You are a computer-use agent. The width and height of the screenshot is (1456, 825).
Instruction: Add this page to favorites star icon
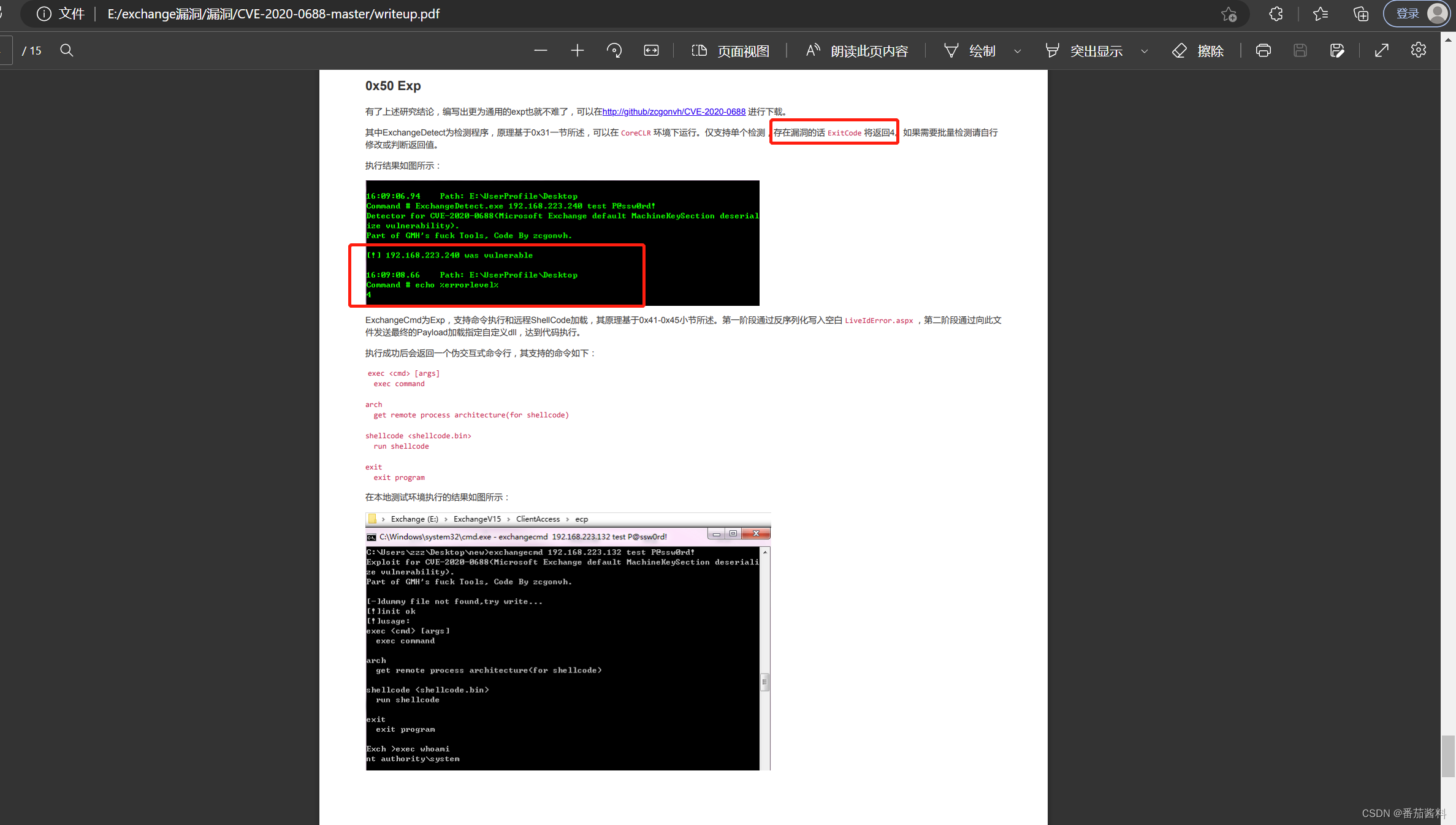[x=1229, y=14]
